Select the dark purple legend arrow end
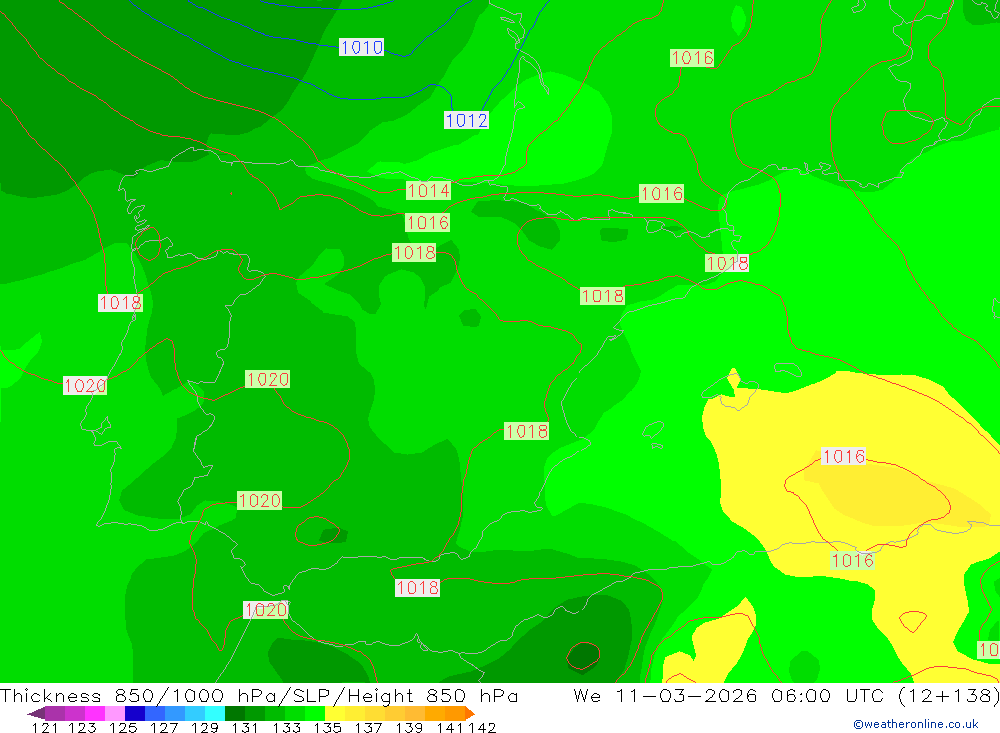This screenshot has height=733, width=1000. (36, 713)
